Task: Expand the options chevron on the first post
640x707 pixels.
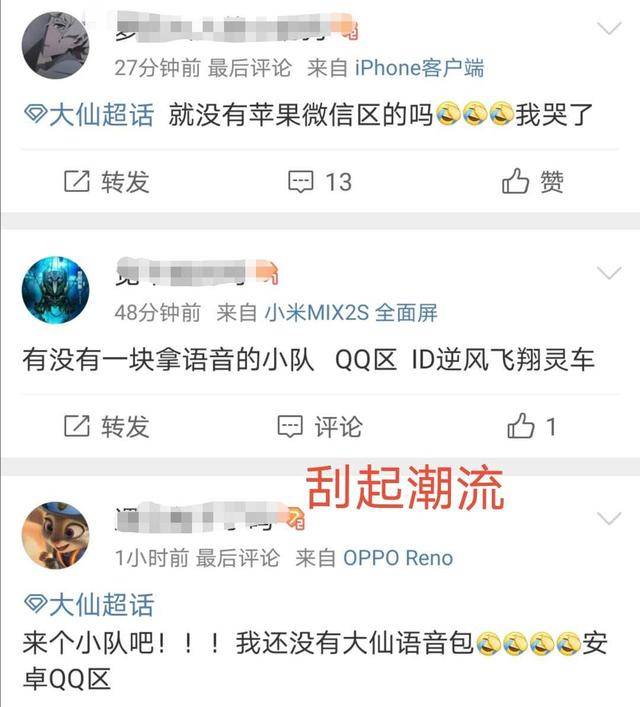Action: [609, 28]
